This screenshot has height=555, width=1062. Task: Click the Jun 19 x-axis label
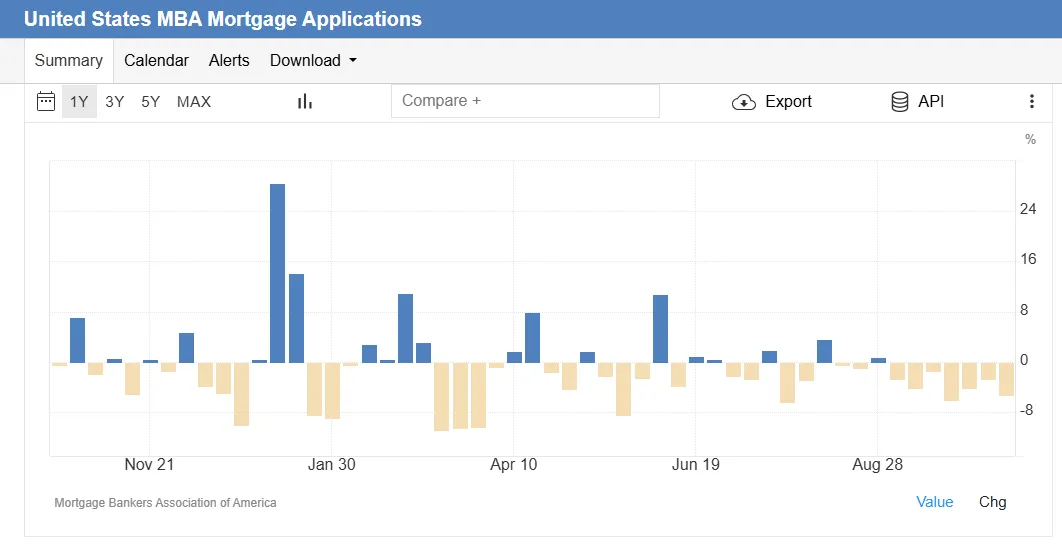point(696,465)
